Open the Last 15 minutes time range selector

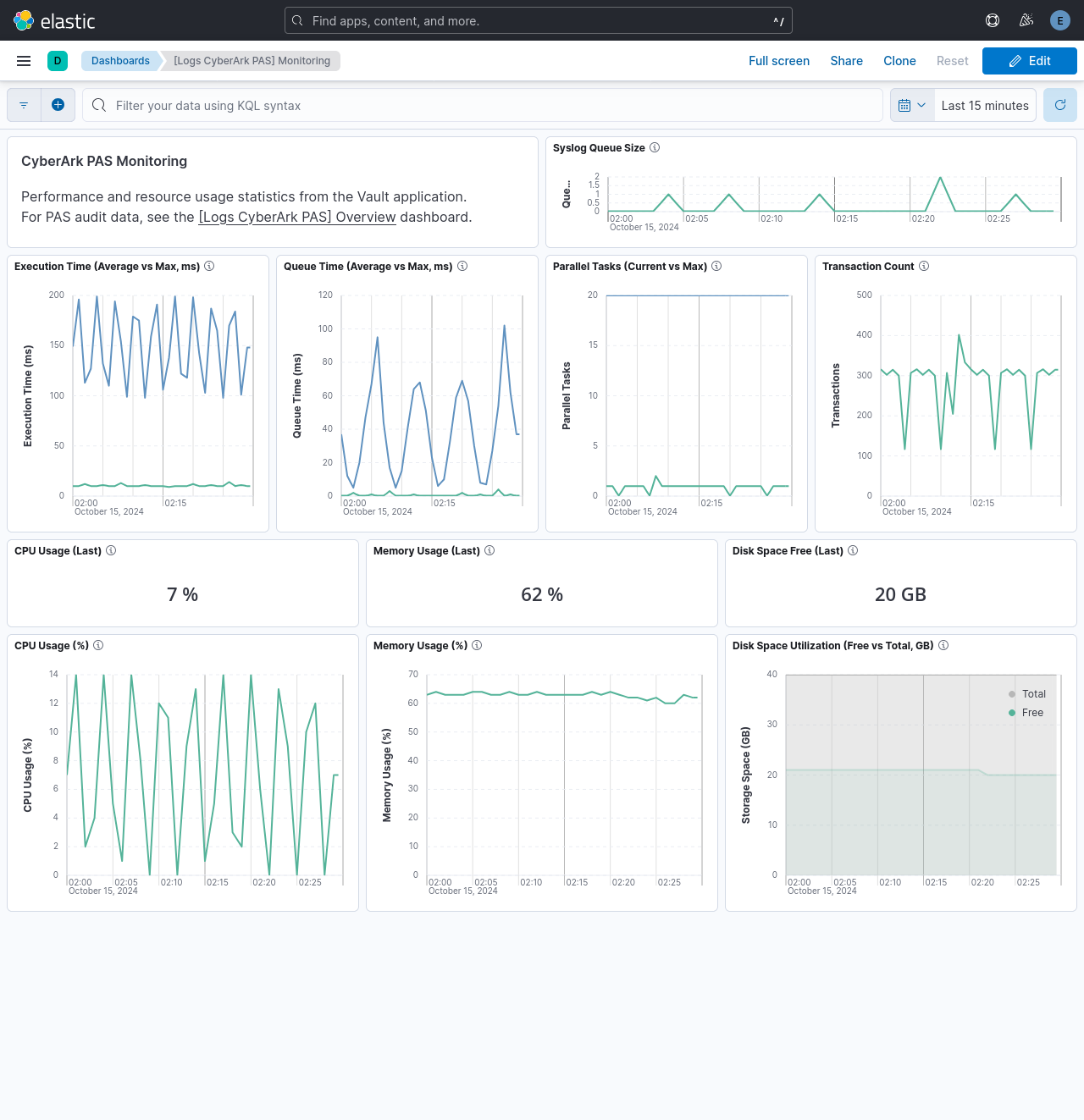(x=985, y=104)
